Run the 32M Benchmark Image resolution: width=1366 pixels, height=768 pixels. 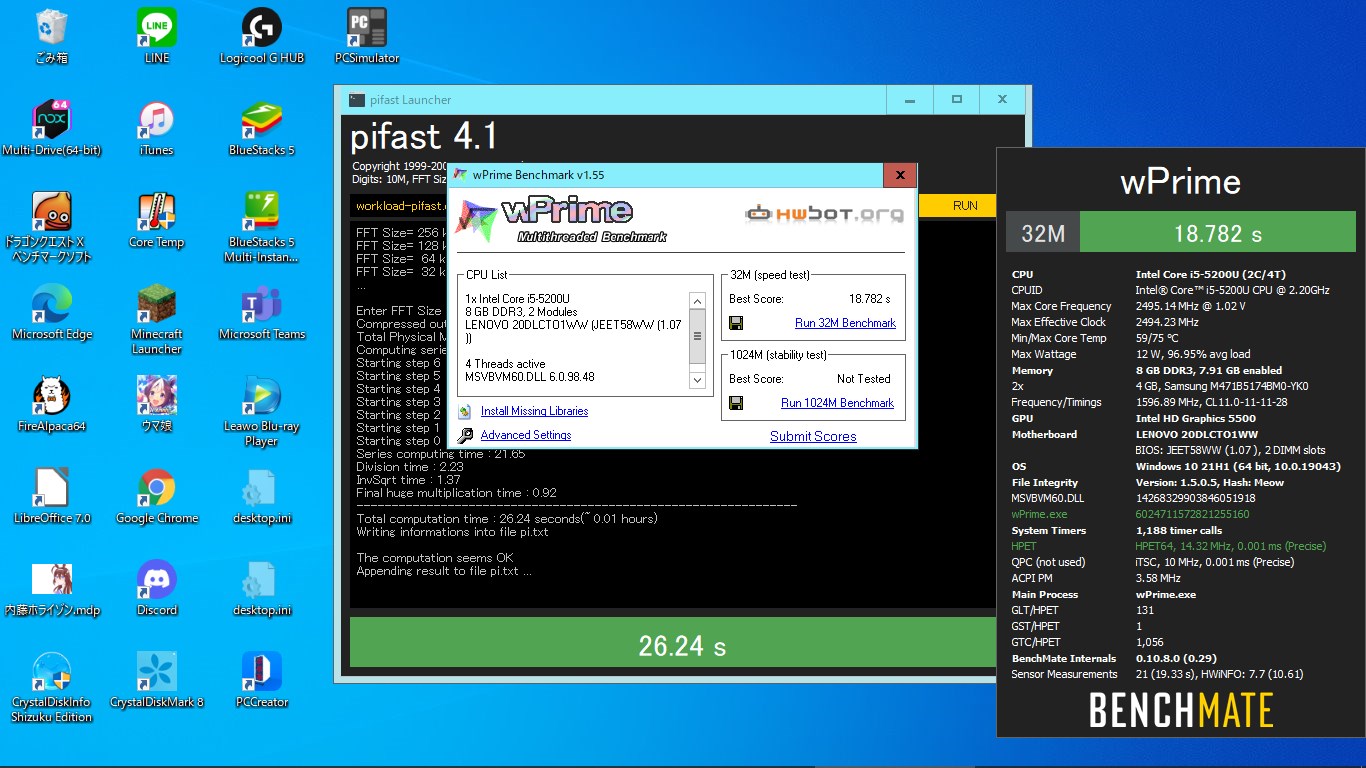[845, 323]
